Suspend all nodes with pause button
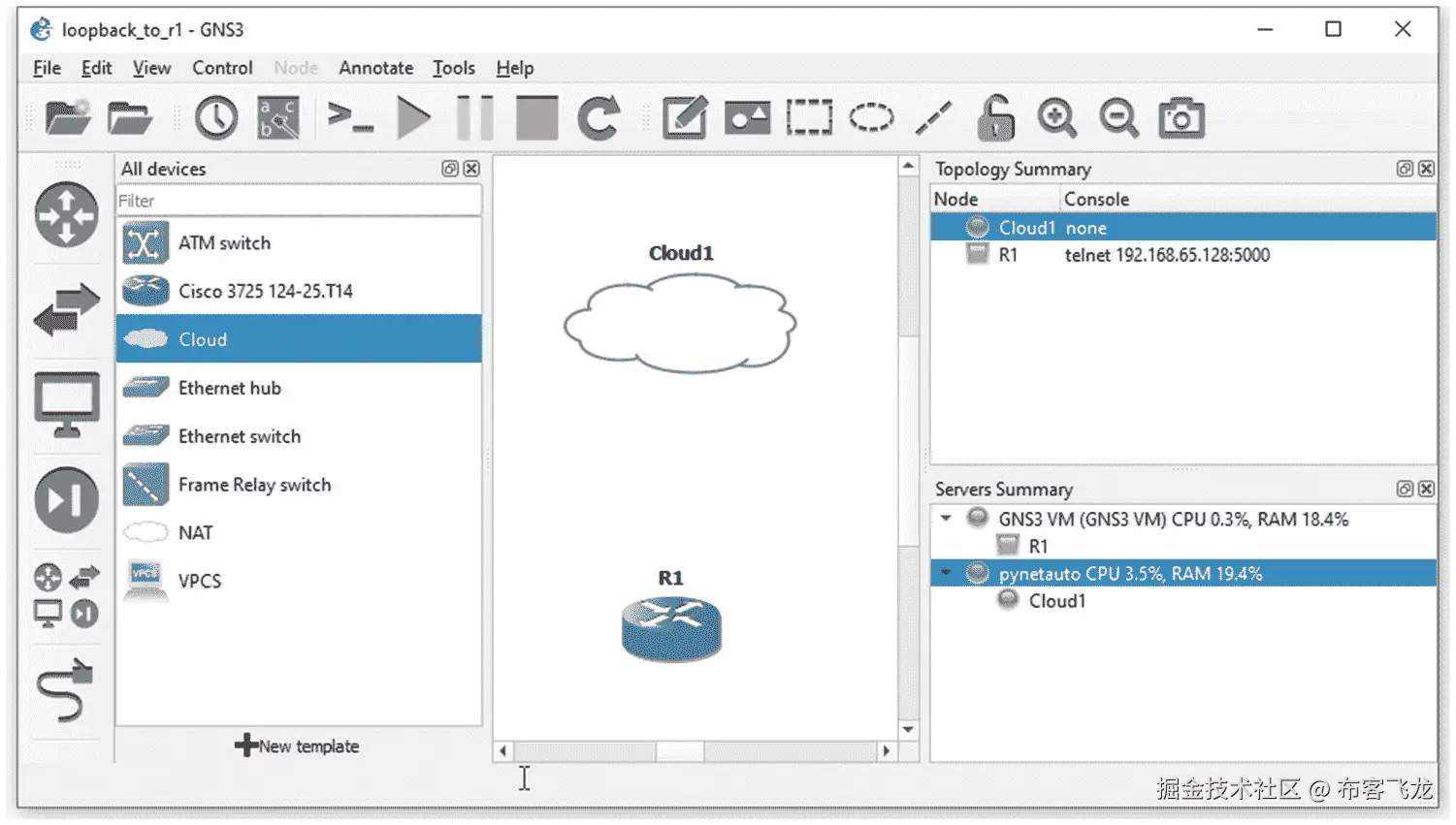The image size is (1456, 825). 475,118
